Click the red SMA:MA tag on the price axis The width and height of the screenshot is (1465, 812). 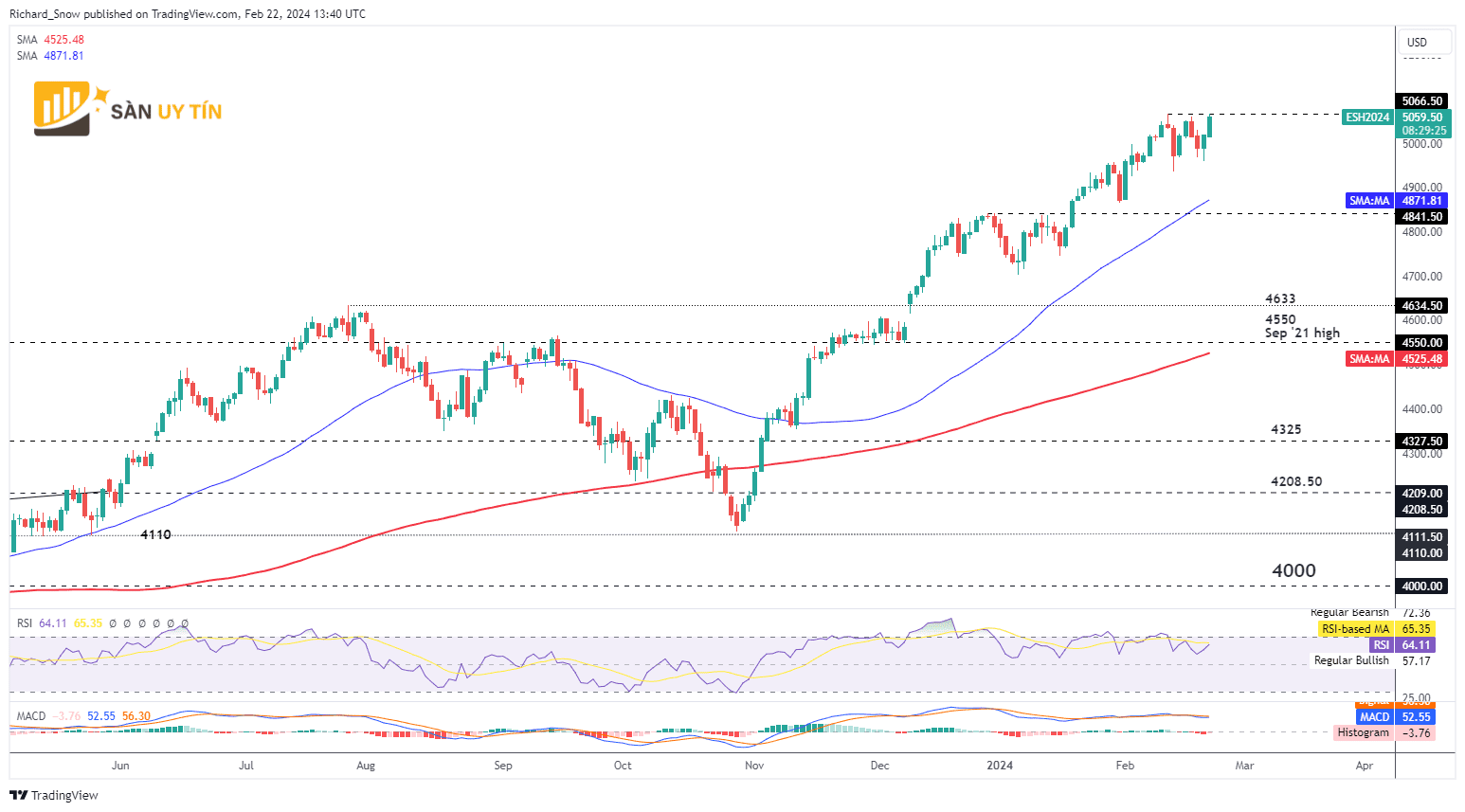click(x=1369, y=359)
